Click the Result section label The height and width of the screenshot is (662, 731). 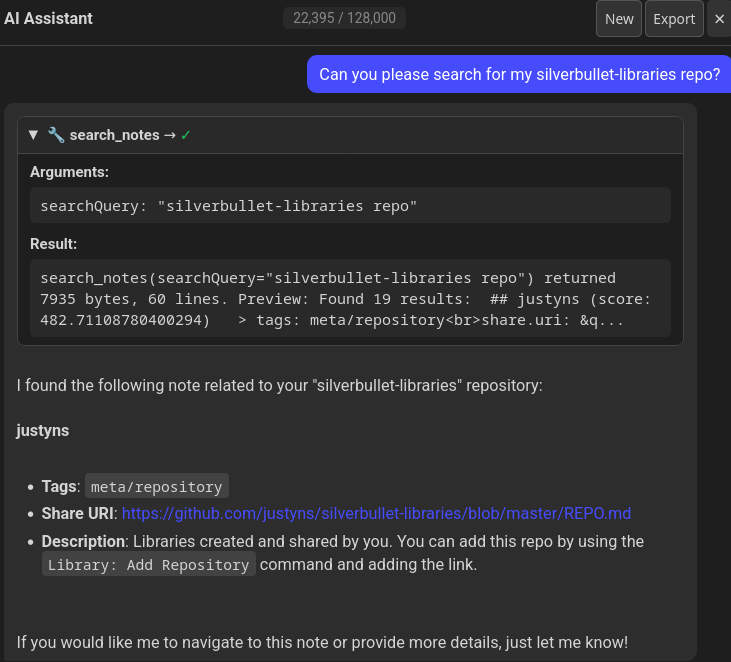pos(53,244)
